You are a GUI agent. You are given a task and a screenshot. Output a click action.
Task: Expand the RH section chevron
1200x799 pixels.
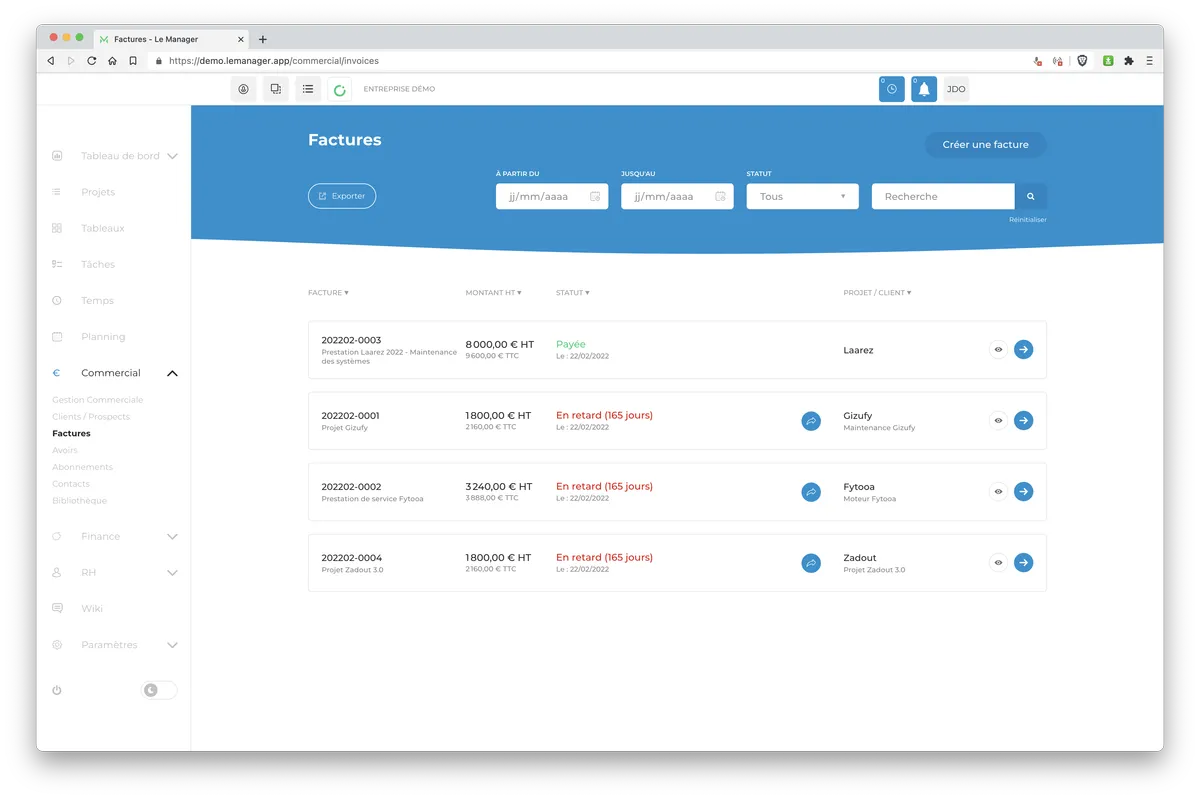[x=172, y=573]
